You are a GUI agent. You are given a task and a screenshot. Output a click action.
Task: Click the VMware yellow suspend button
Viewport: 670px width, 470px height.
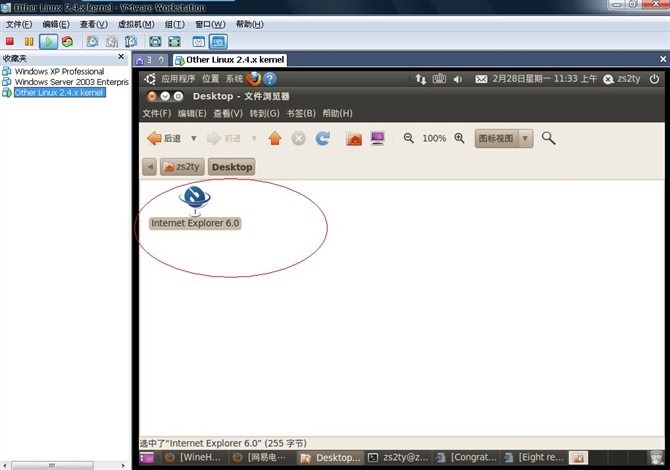(x=29, y=41)
